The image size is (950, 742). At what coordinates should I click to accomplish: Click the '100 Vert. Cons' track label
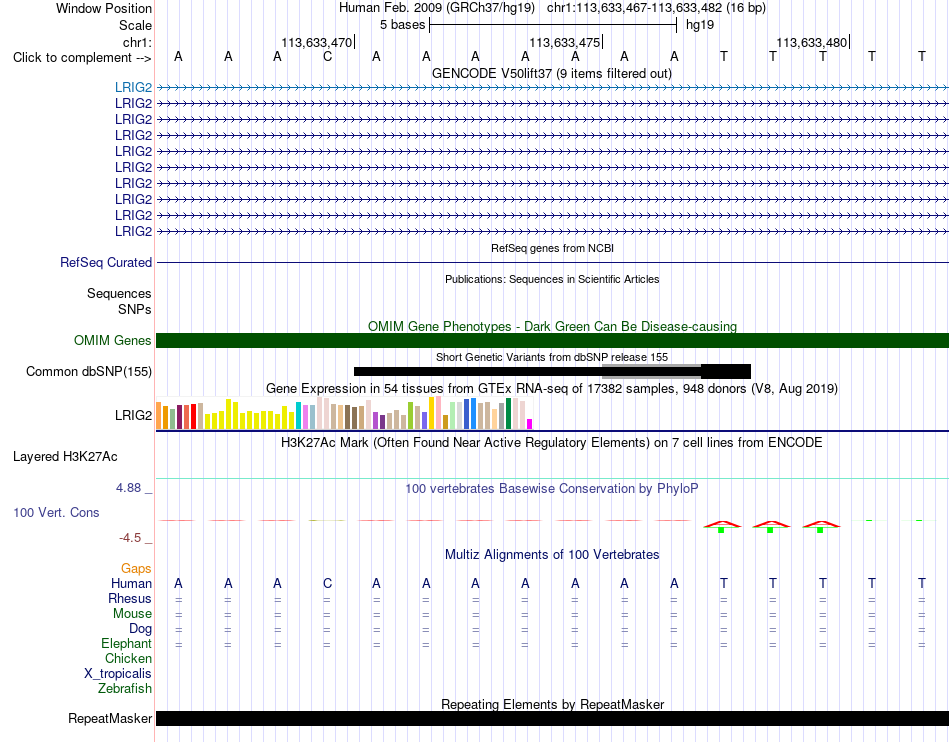coord(56,512)
